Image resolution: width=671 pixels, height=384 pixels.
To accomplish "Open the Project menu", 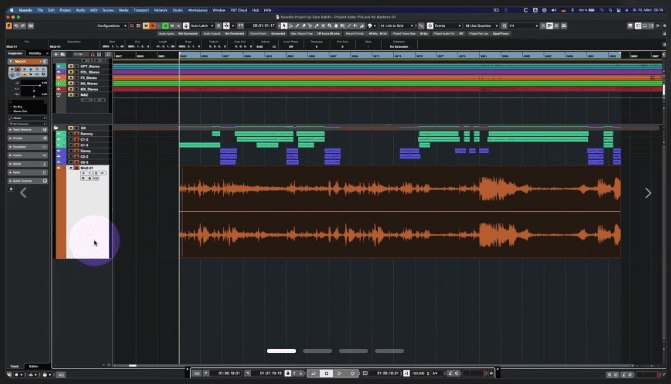I will [65, 10].
